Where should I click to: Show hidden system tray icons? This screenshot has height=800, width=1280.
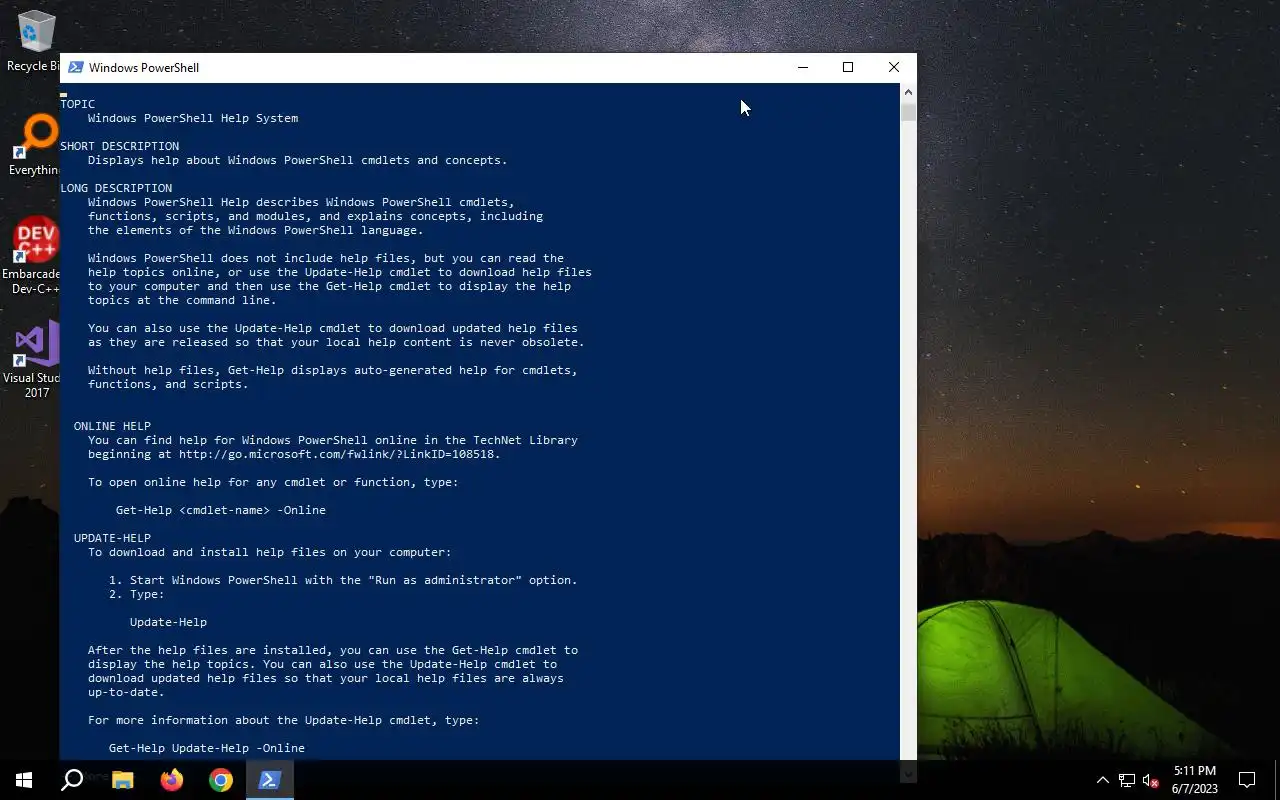pyautogui.click(x=1102, y=780)
